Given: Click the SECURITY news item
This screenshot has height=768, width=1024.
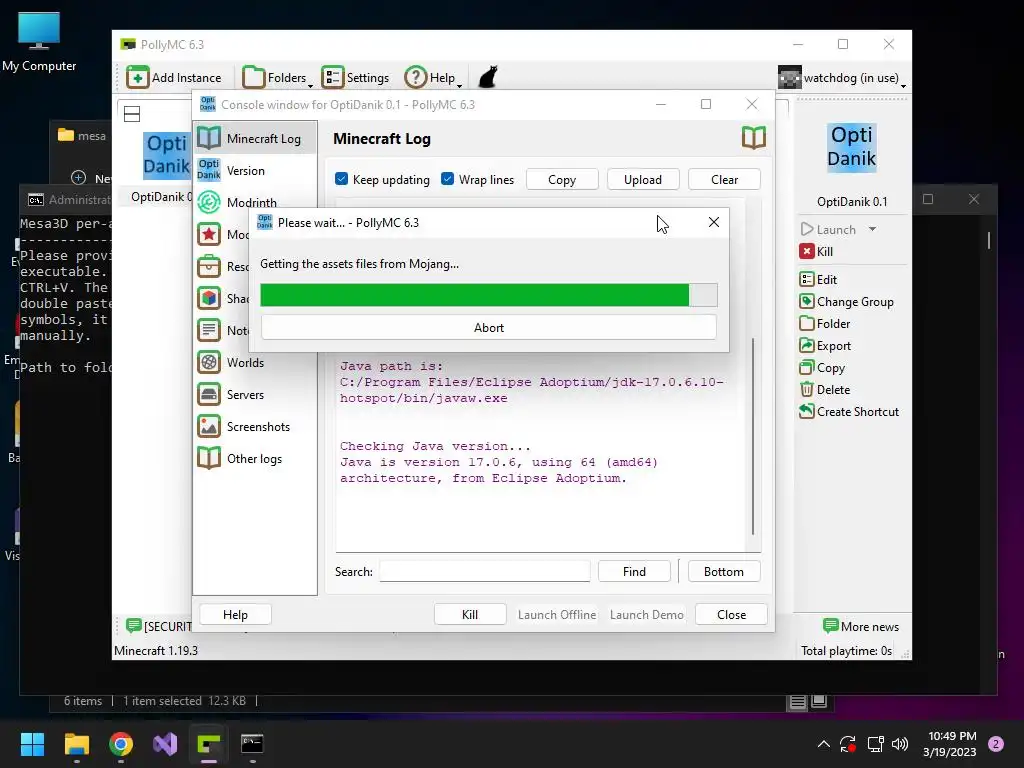Looking at the screenshot, I should point(159,626).
